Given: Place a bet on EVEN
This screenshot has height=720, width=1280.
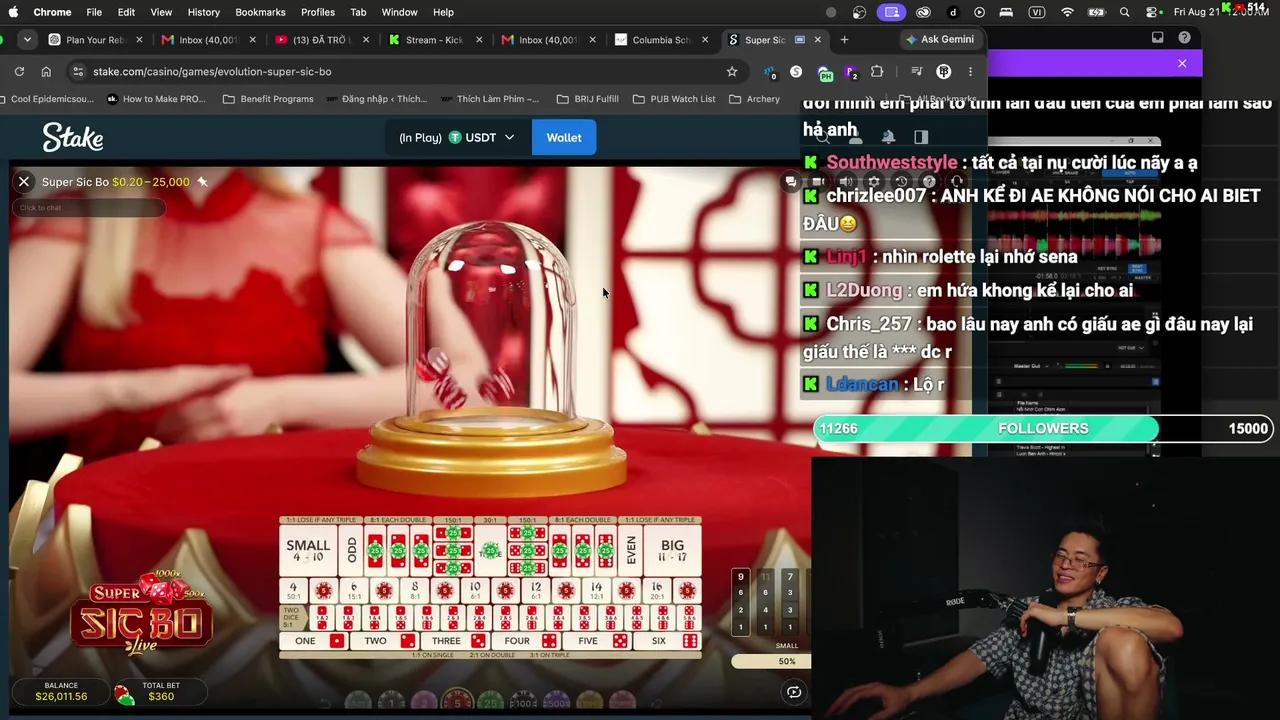Looking at the screenshot, I should pyautogui.click(x=630, y=551).
